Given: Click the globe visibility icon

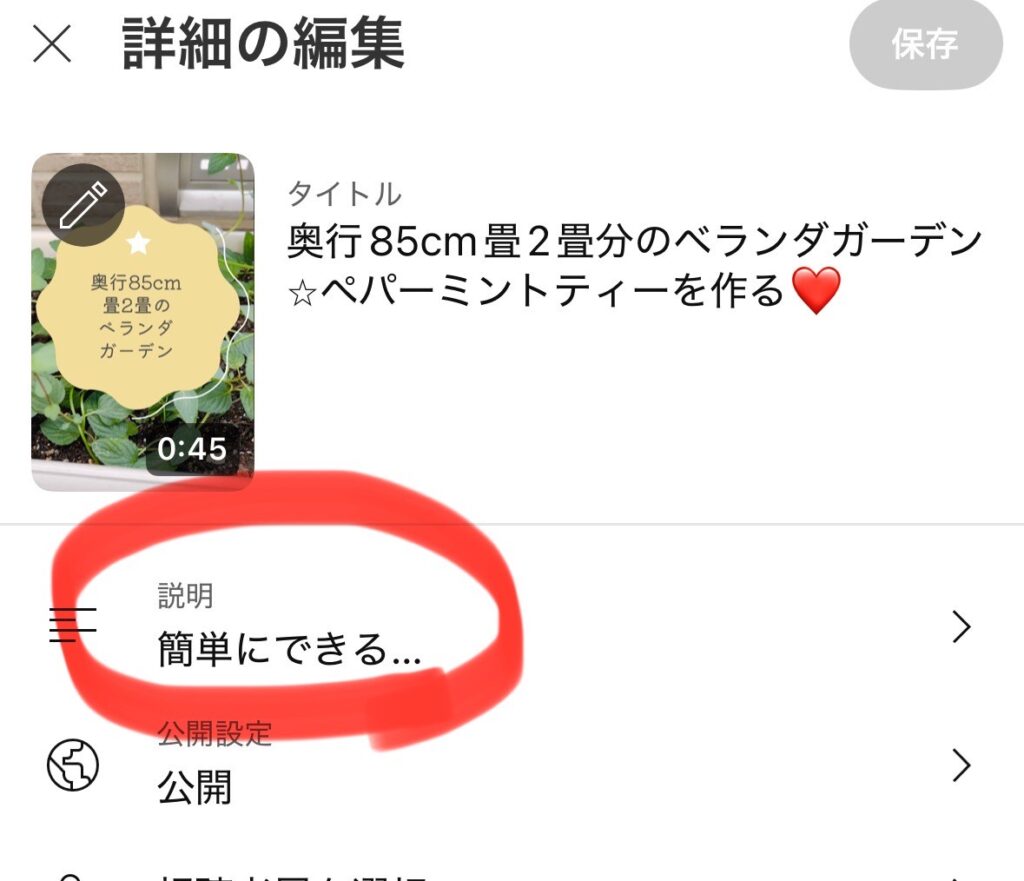Looking at the screenshot, I should (x=72, y=765).
